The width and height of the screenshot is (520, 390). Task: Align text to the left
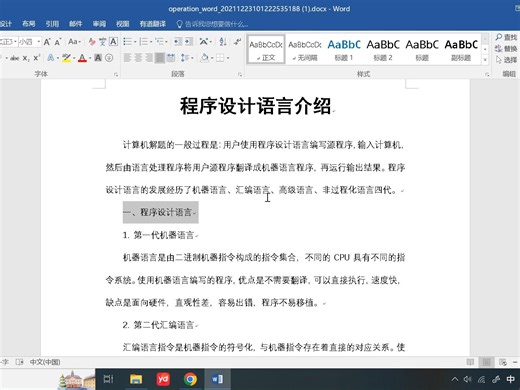pos(127,58)
